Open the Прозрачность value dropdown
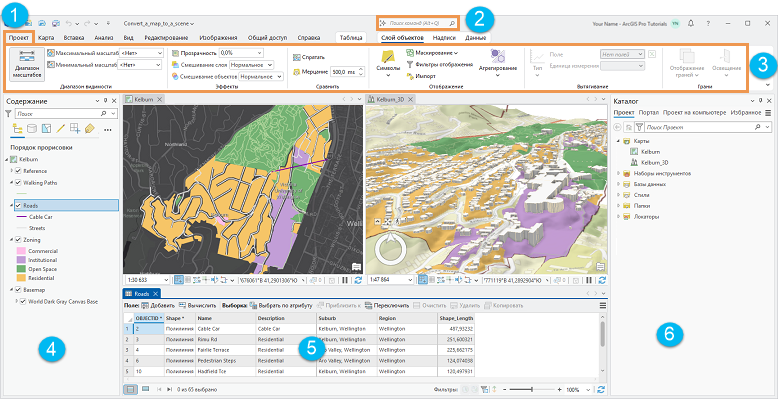Screen dimensions: 778x399 (259, 53)
